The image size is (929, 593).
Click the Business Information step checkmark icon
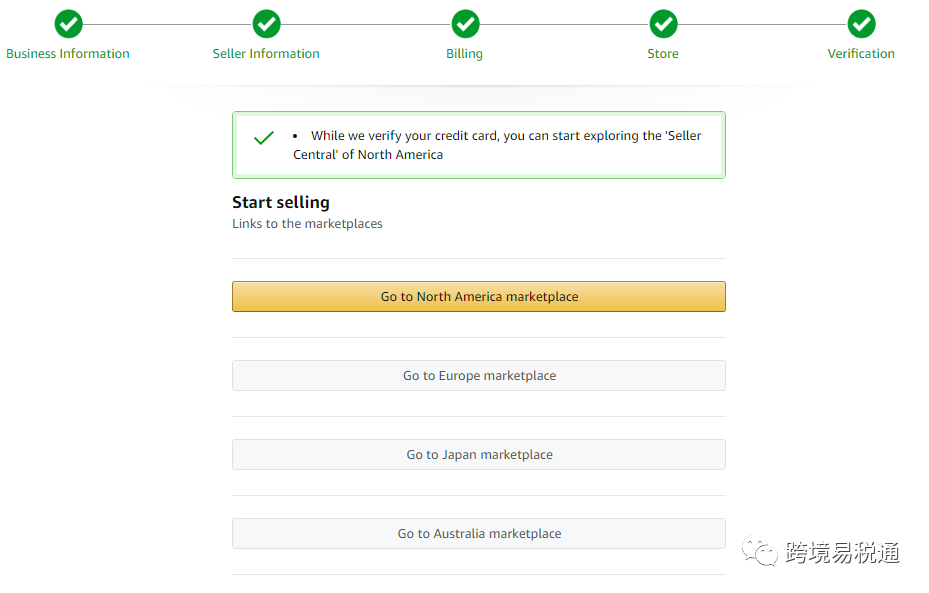click(x=68, y=24)
